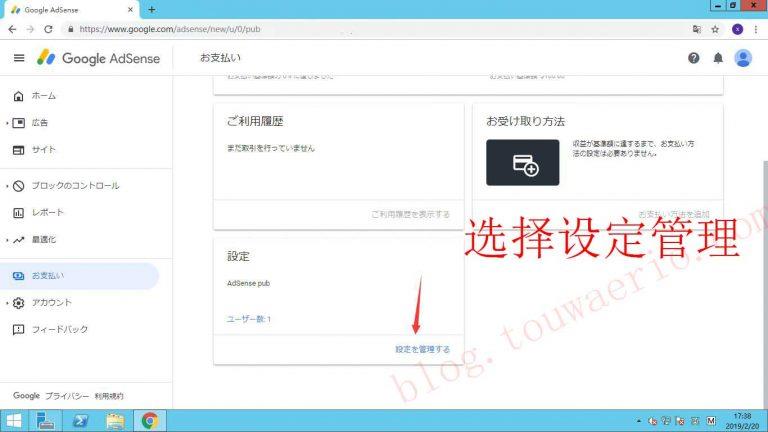
Task: Click the add payment card thumbnail
Action: (x=523, y=163)
